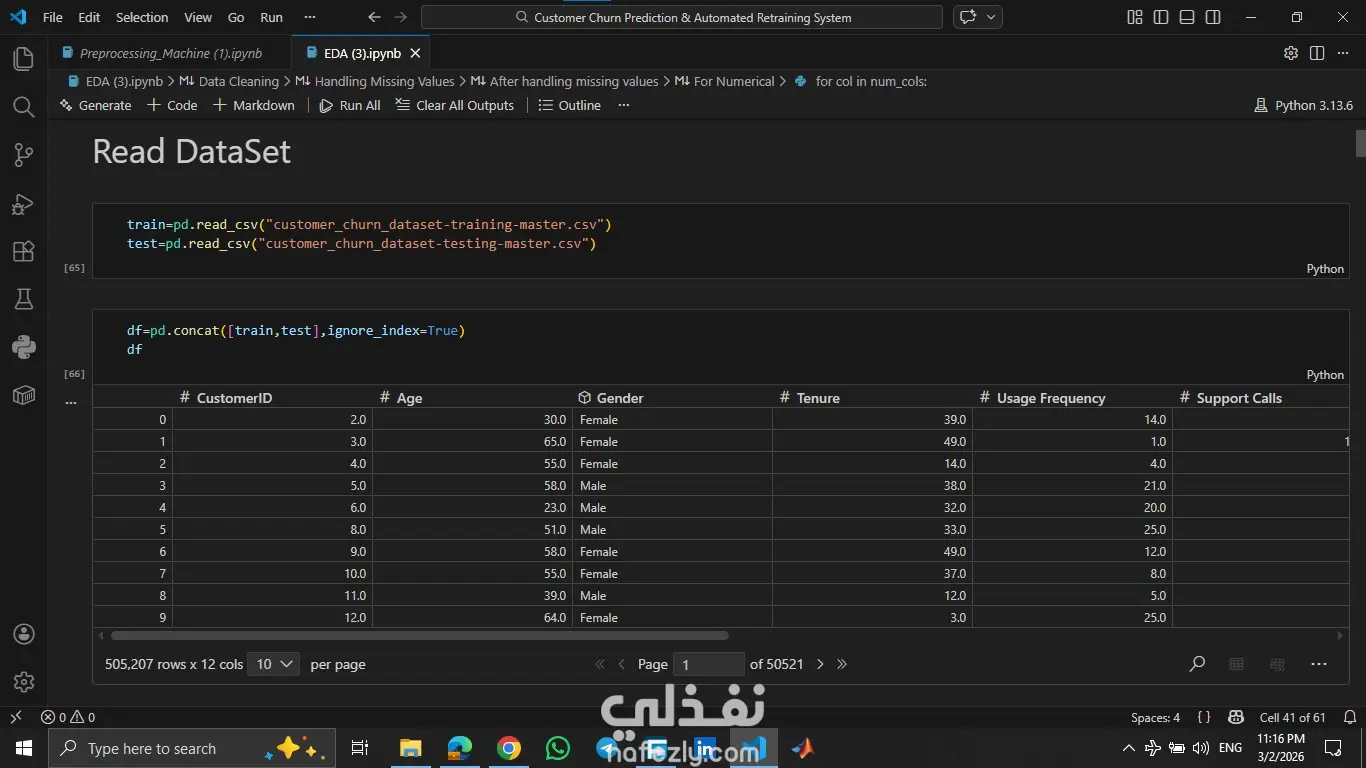Open the Testing flask view

(24, 299)
